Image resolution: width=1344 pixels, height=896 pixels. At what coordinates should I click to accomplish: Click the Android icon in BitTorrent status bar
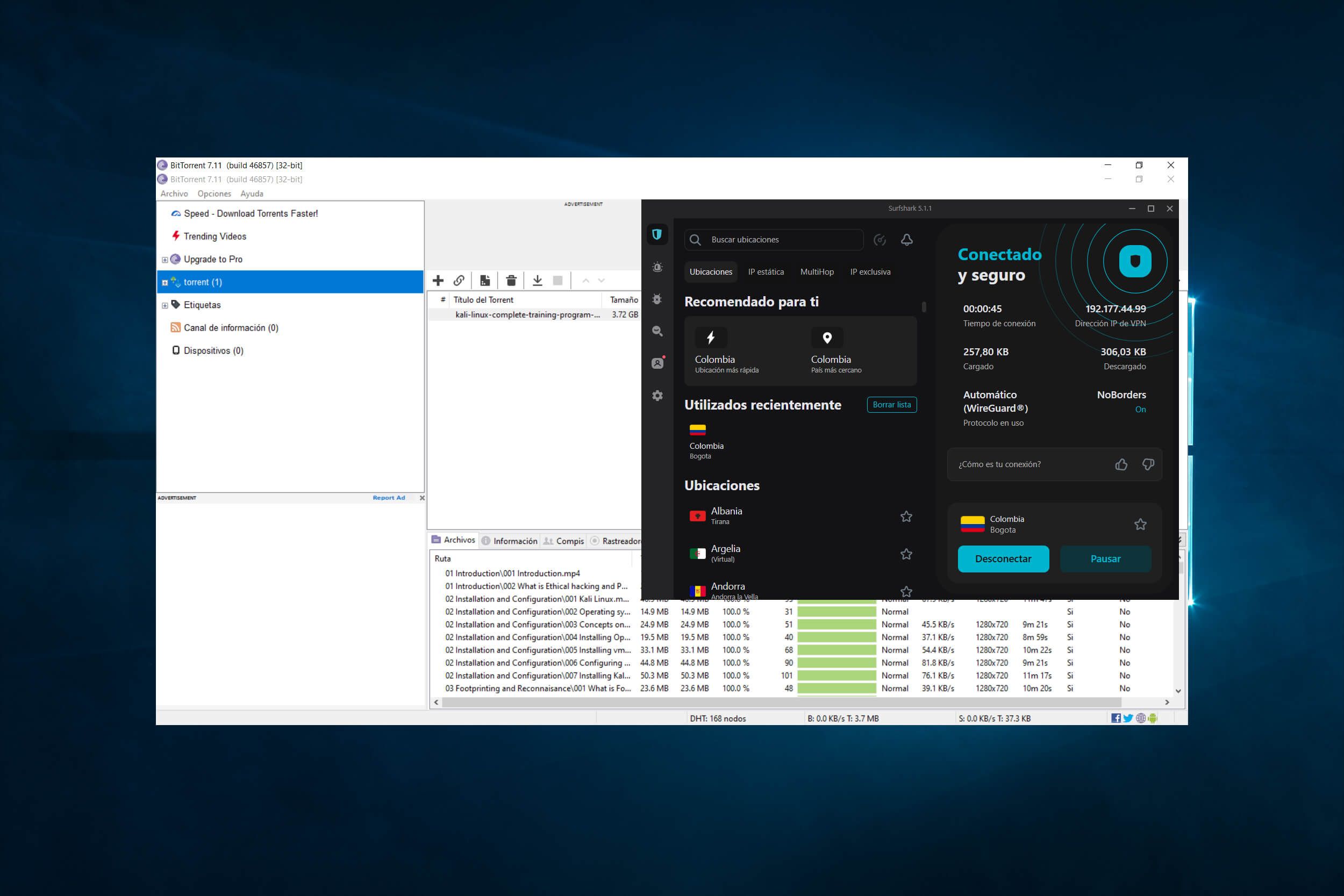1153,718
